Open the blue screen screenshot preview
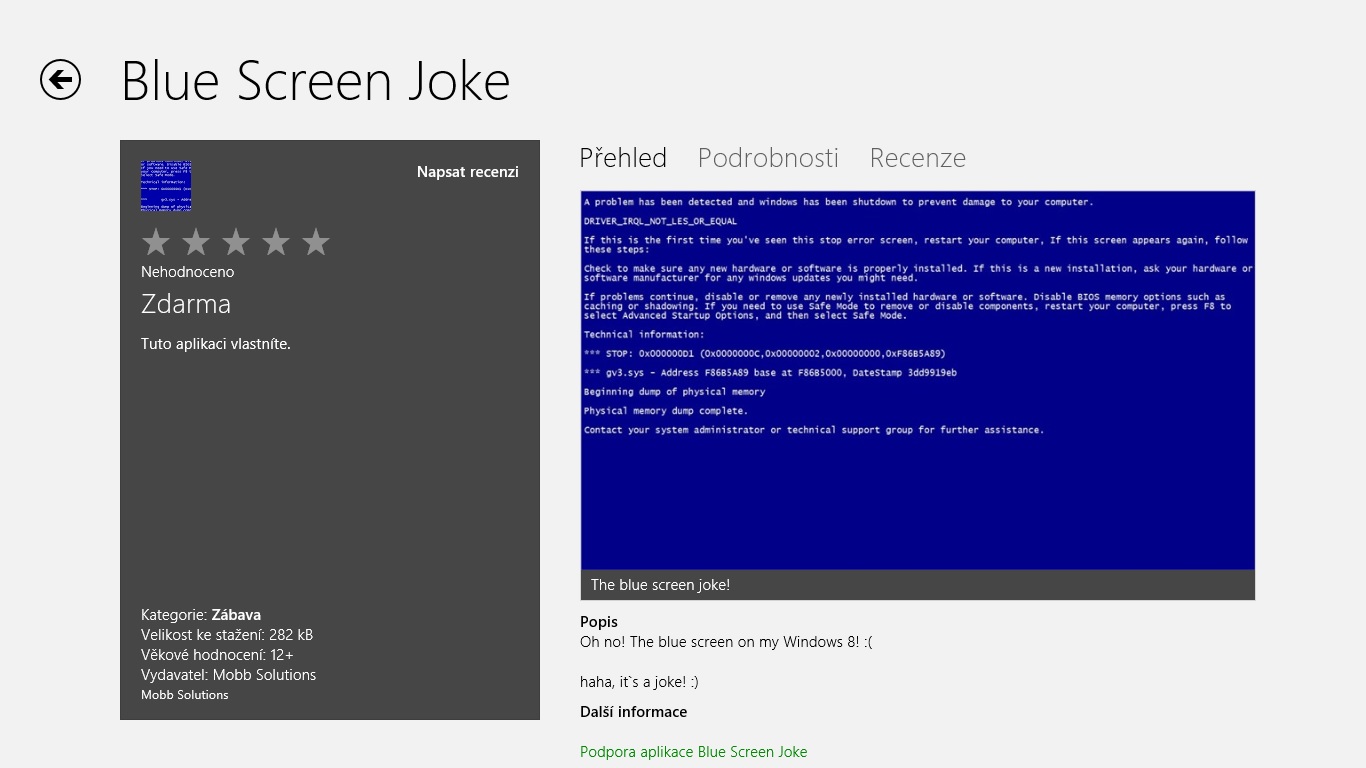This screenshot has width=1366, height=768. 918,381
